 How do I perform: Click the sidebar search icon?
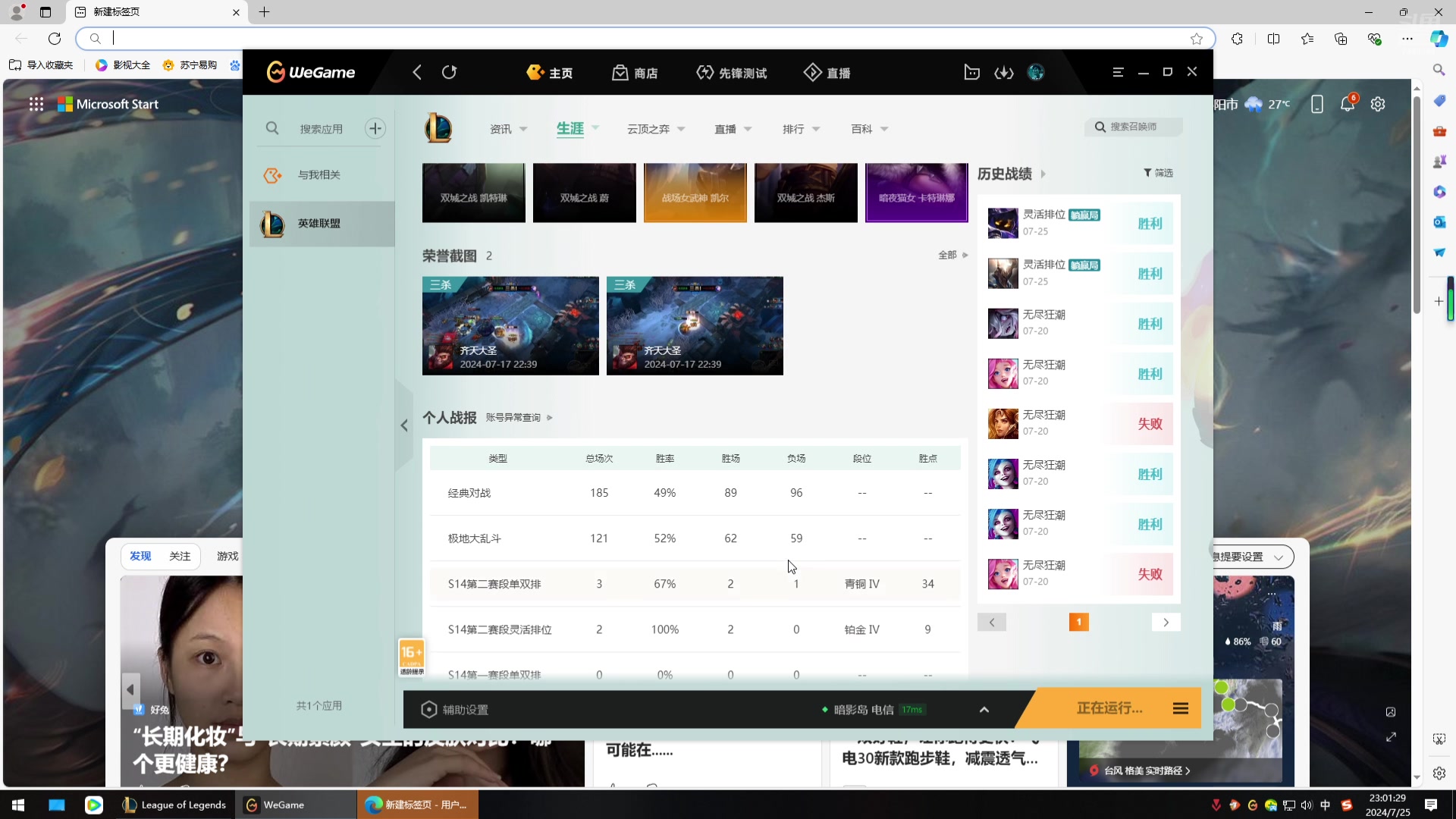click(272, 128)
